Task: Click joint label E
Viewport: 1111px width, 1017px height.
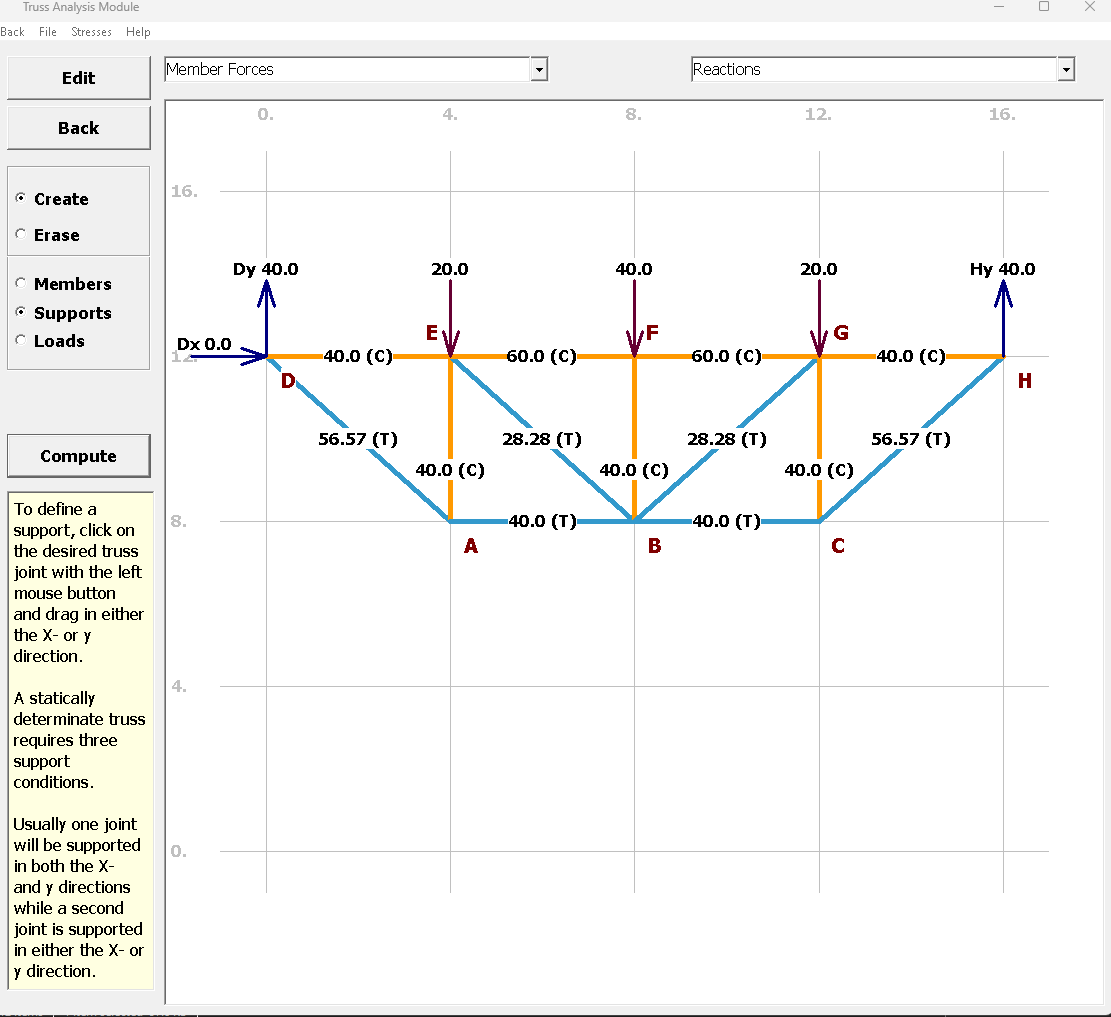Action: point(432,332)
